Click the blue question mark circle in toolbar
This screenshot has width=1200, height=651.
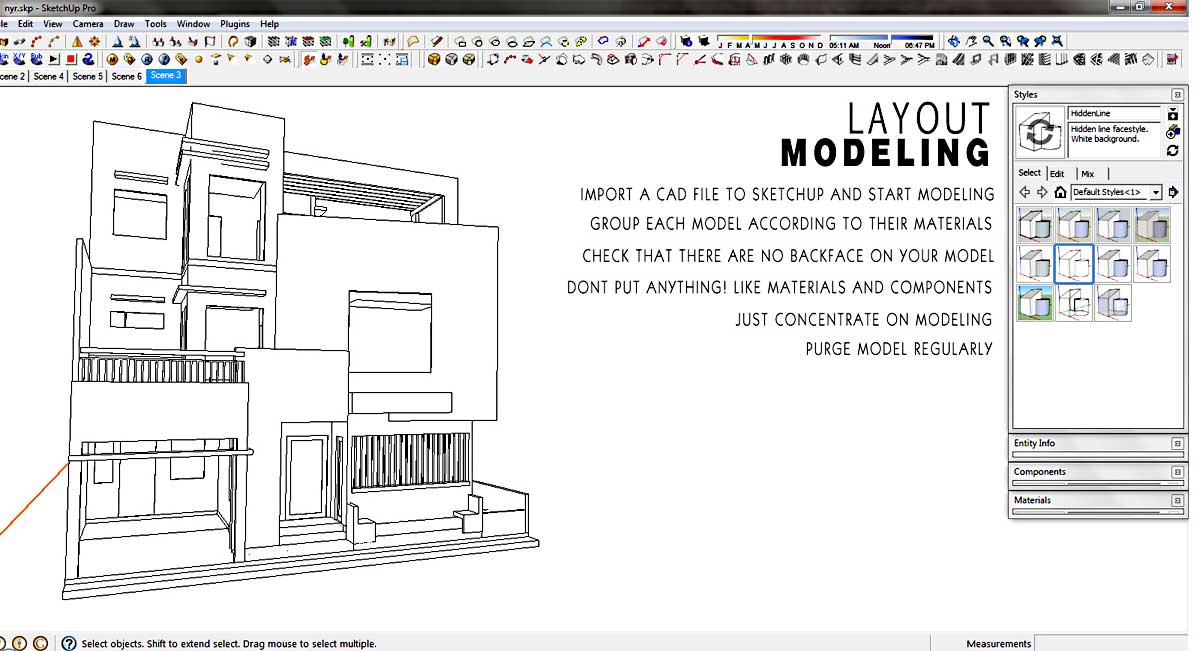(164, 59)
